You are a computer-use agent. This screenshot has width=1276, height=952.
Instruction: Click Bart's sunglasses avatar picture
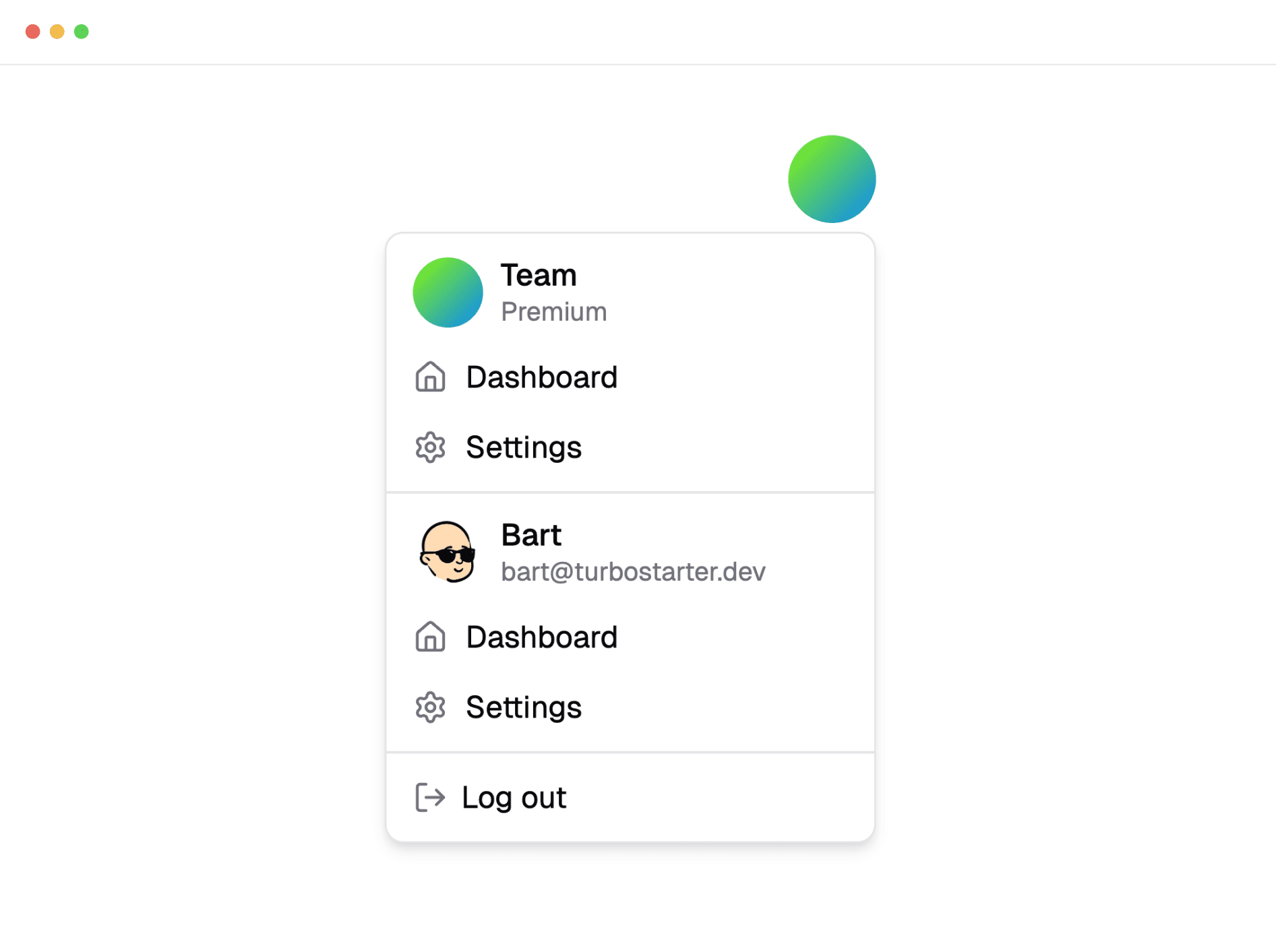447,552
